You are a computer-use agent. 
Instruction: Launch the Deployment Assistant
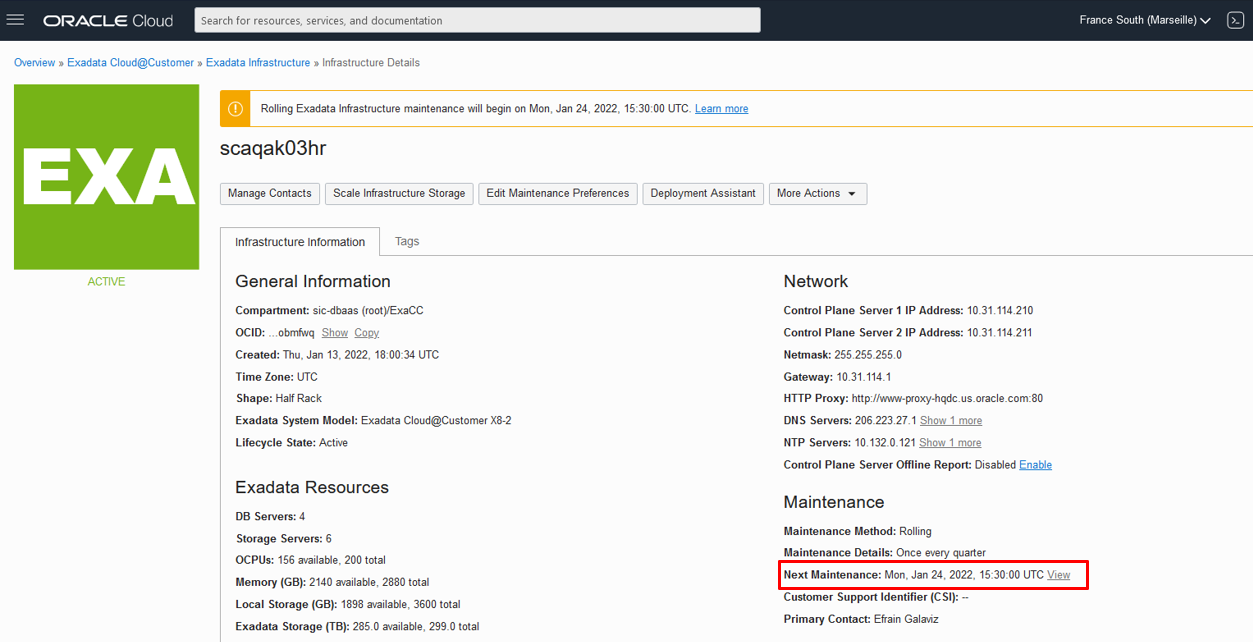[x=703, y=193]
